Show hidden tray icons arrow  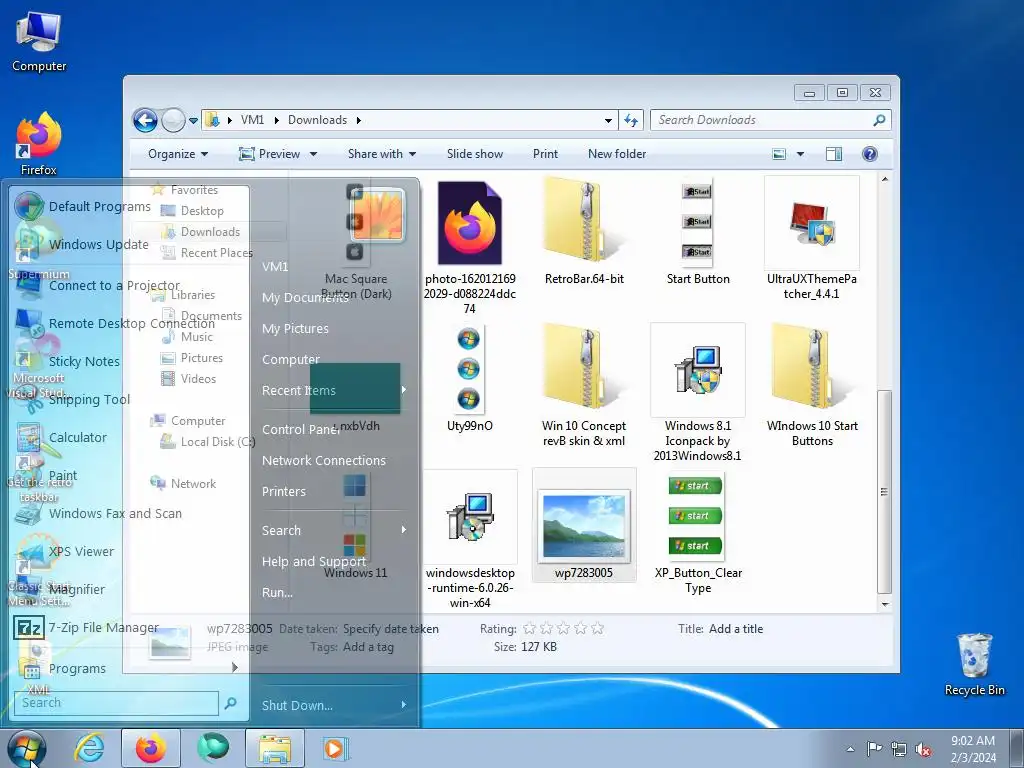click(x=850, y=749)
